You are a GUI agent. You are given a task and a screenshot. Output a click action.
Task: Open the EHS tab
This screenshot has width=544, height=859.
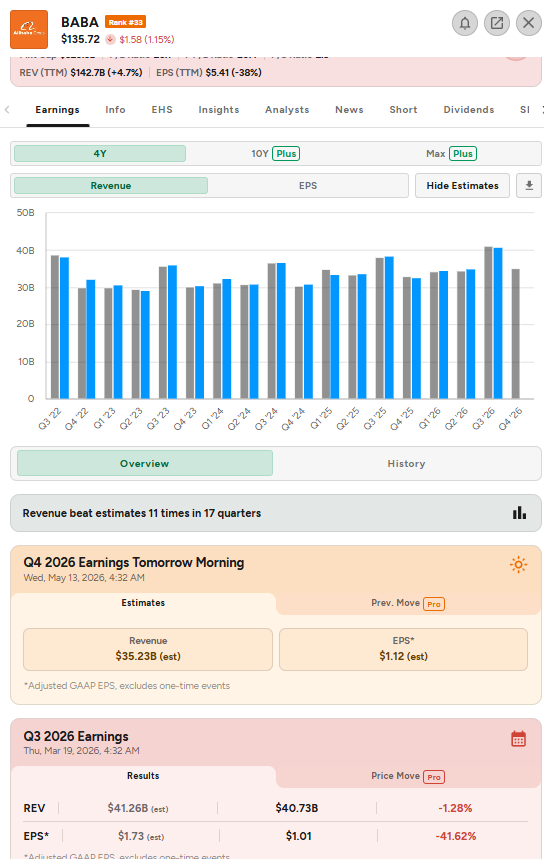click(162, 110)
